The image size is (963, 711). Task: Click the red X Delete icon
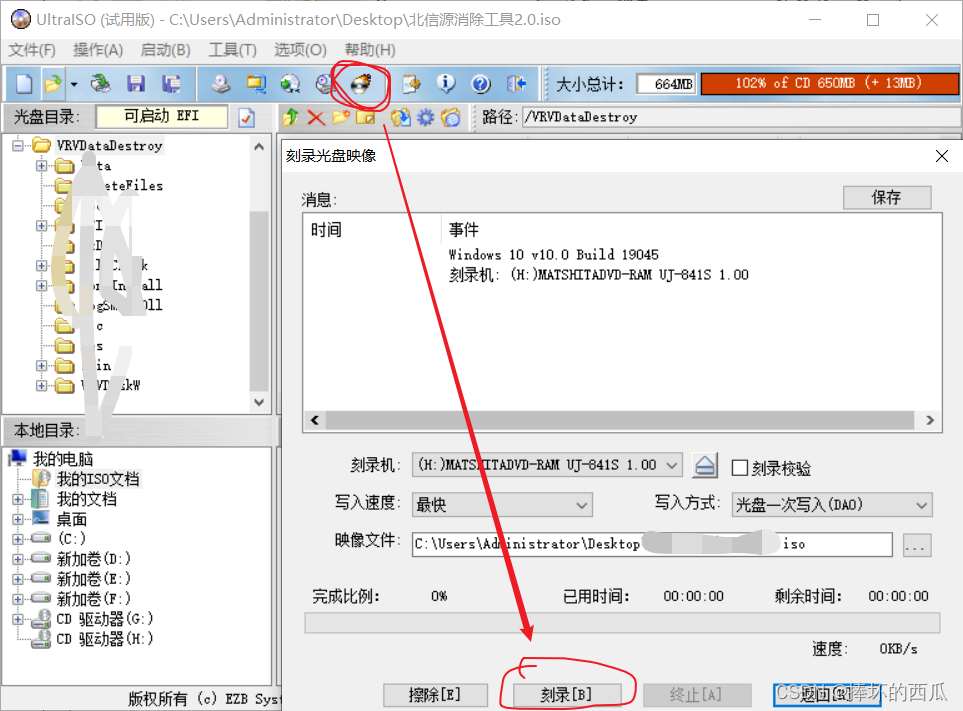(316, 117)
